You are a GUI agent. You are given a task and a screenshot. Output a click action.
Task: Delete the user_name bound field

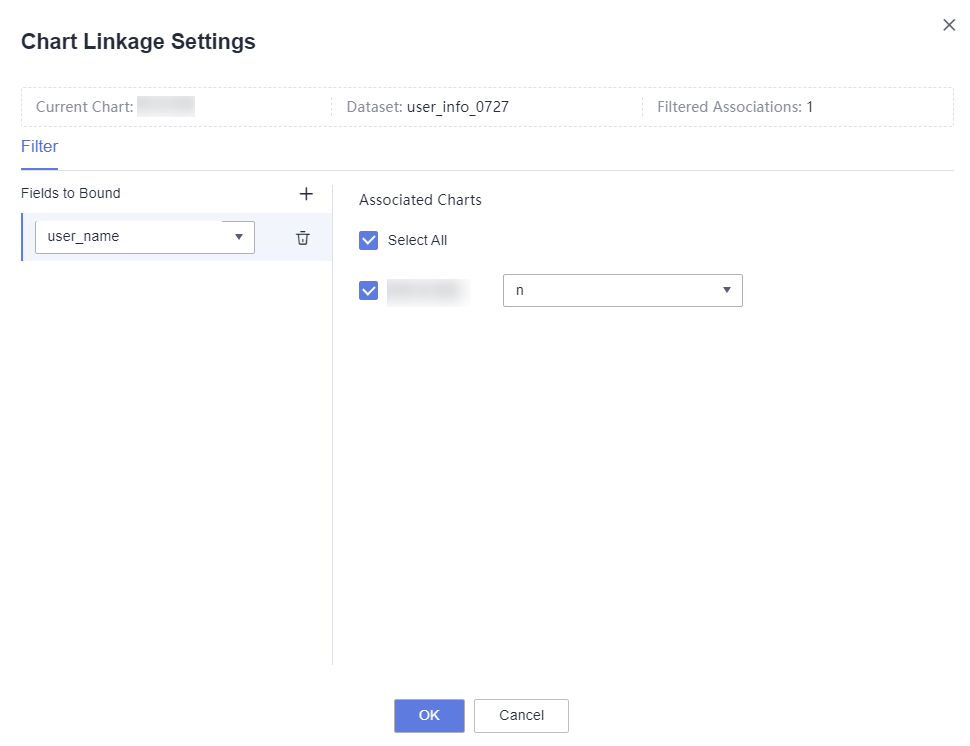pos(302,238)
